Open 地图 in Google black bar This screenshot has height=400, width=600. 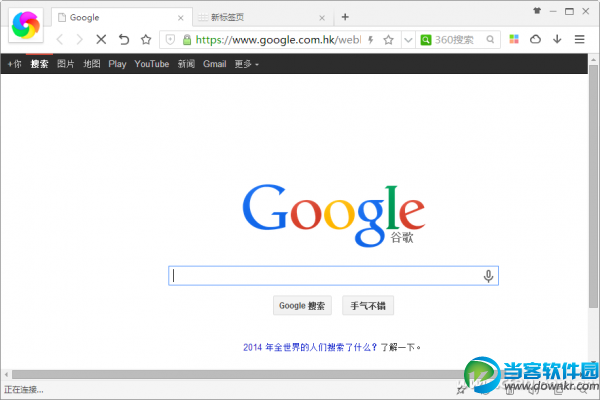[92, 64]
